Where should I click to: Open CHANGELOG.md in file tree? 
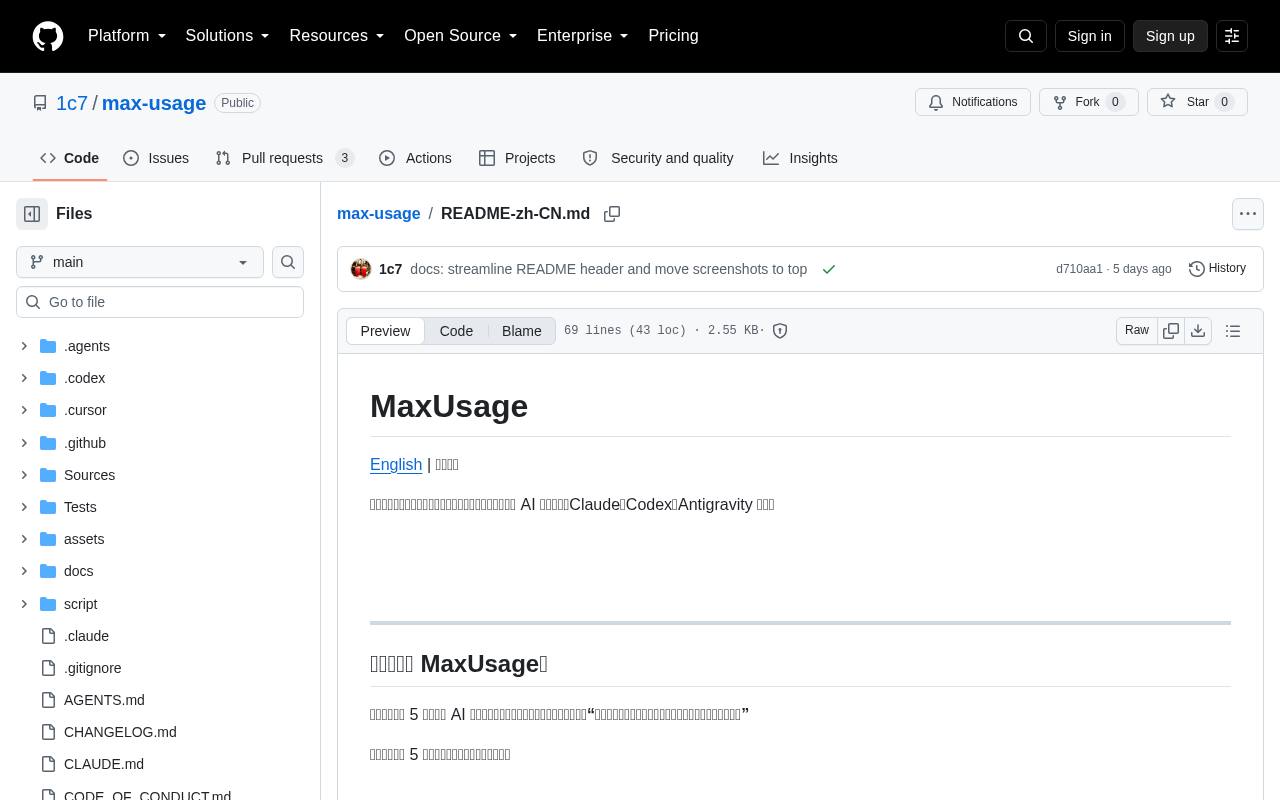click(120, 732)
